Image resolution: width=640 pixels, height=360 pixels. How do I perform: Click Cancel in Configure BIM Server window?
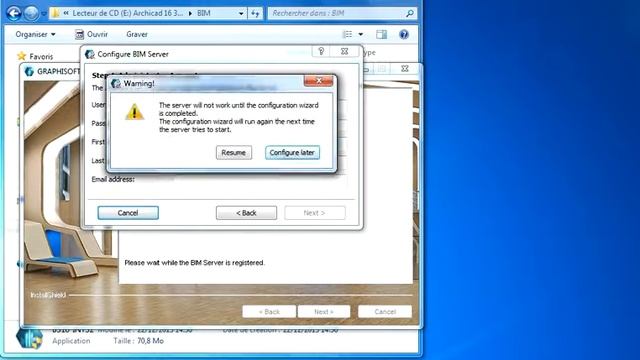(128, 213)
